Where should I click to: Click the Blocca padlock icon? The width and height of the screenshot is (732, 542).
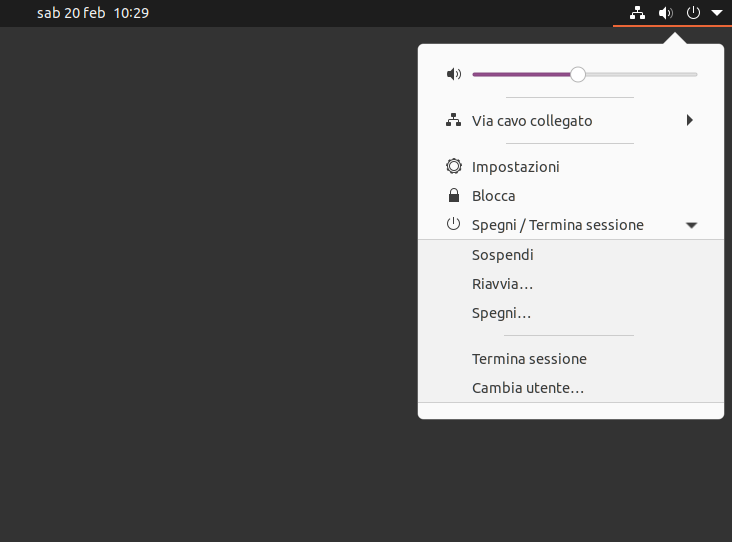pos(454,195)
